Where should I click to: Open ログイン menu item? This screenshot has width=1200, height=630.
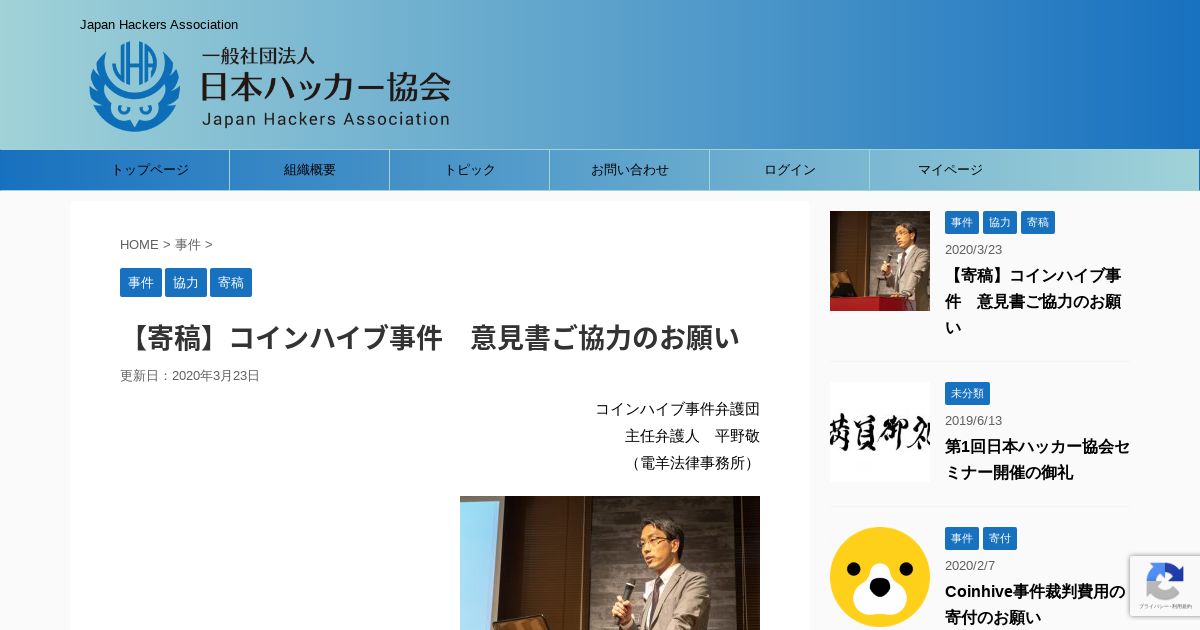point(790,170)
